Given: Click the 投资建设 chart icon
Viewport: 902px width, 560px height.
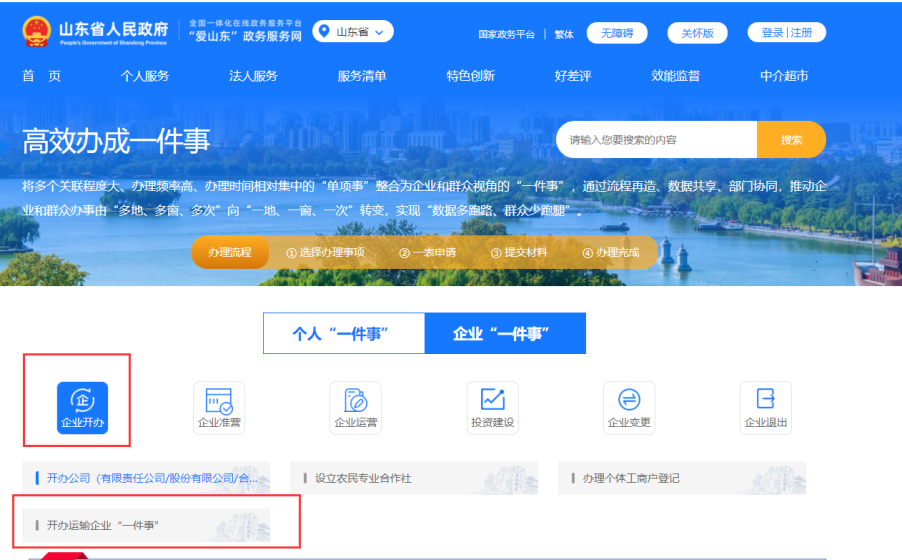Looking at the screenshot, I should [492, 400].
